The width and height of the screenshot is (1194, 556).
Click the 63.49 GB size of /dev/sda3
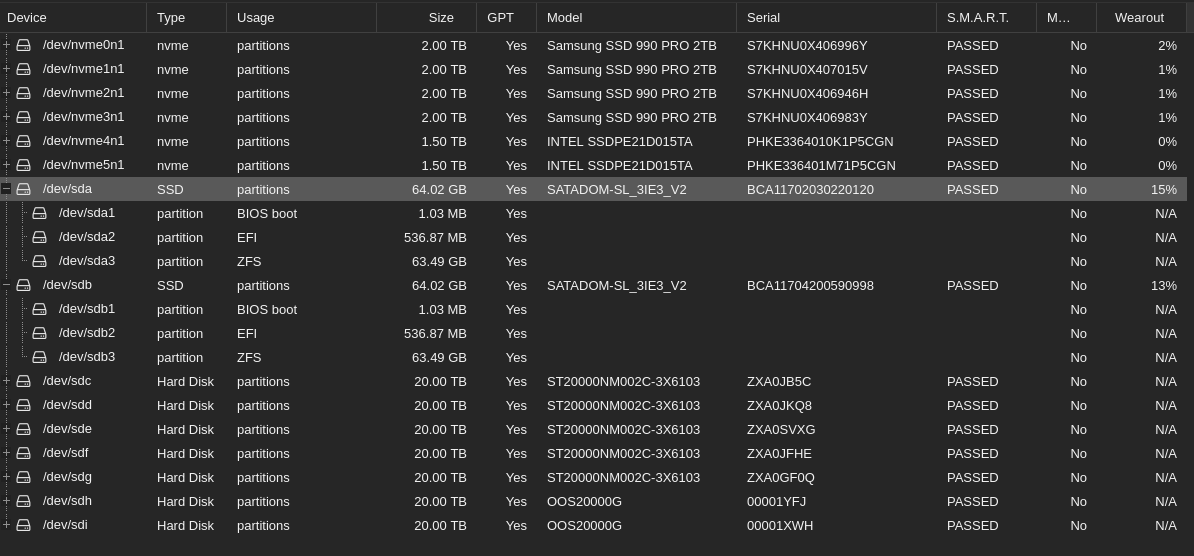click(439, 261)
